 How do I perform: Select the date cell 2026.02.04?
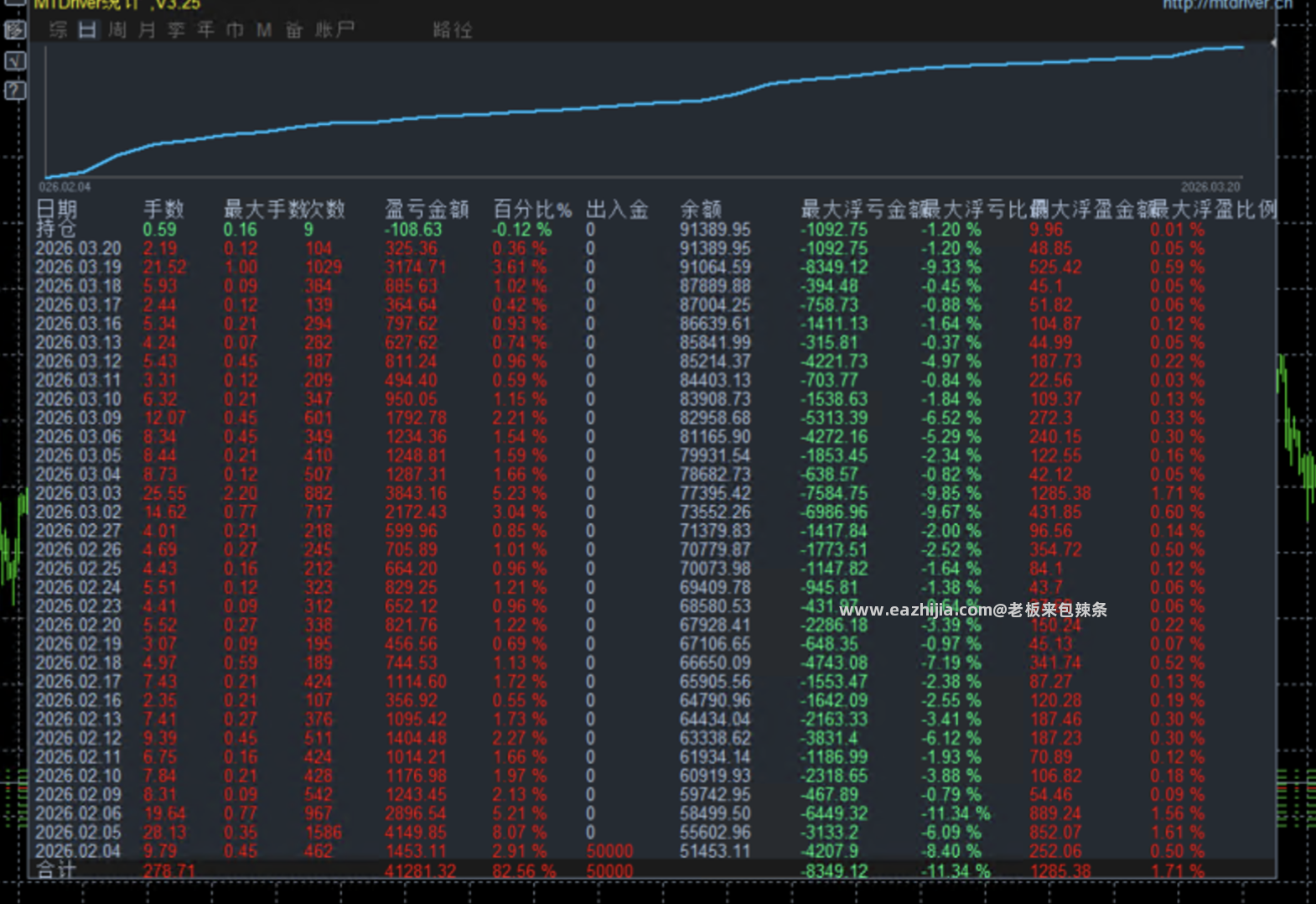tap(78, 851)
